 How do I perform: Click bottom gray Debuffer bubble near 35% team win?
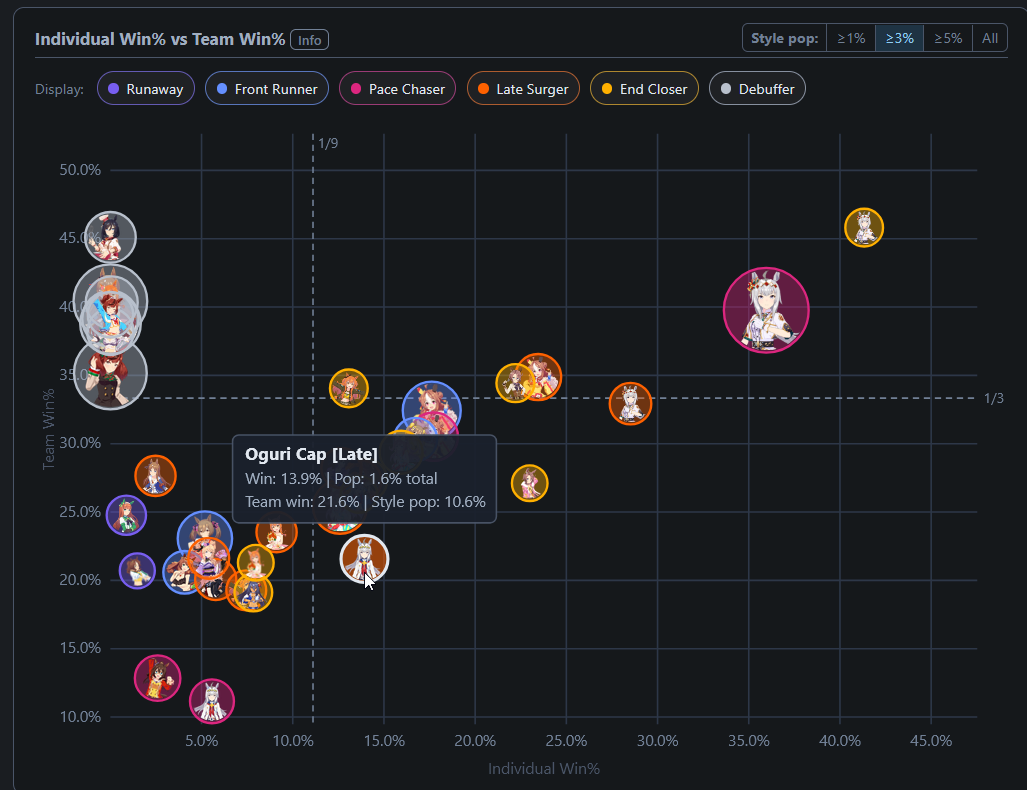point(110,373)
